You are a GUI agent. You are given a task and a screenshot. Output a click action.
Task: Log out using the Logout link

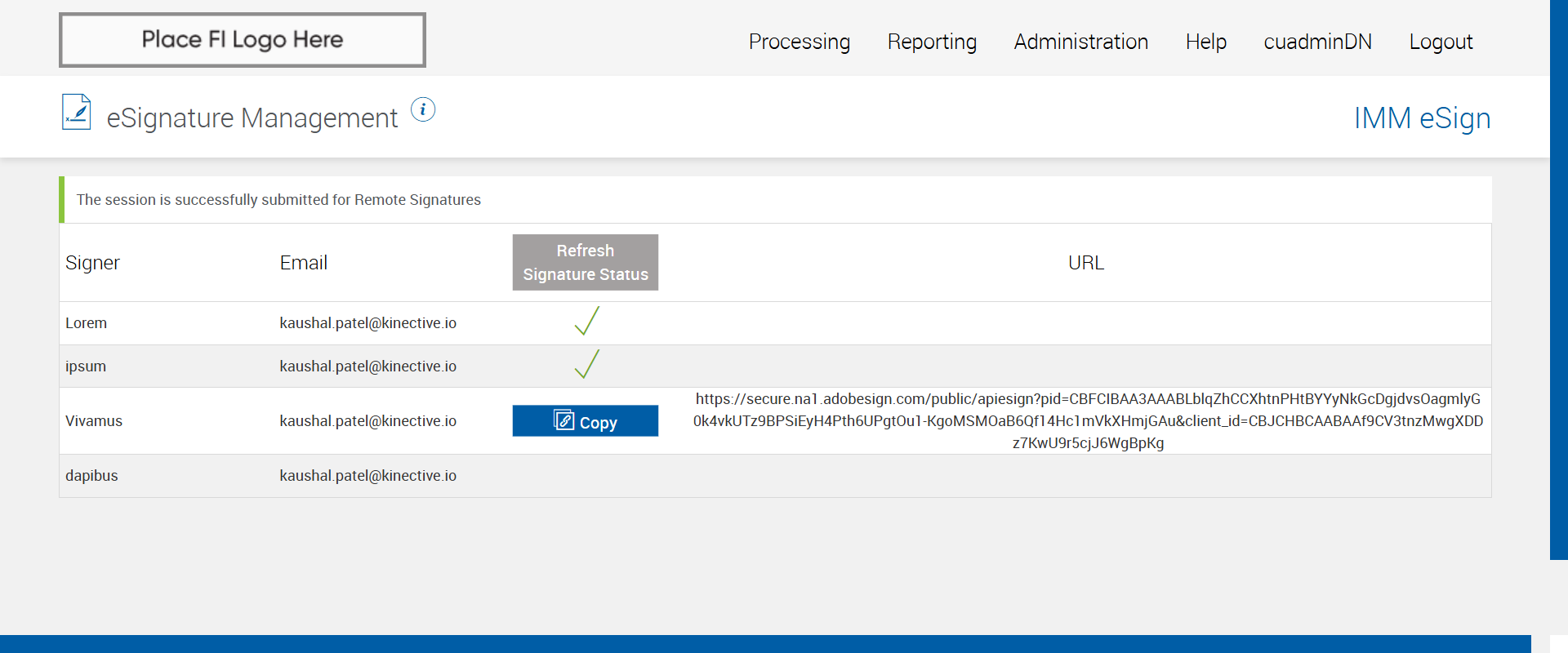tap(1440, 42)
